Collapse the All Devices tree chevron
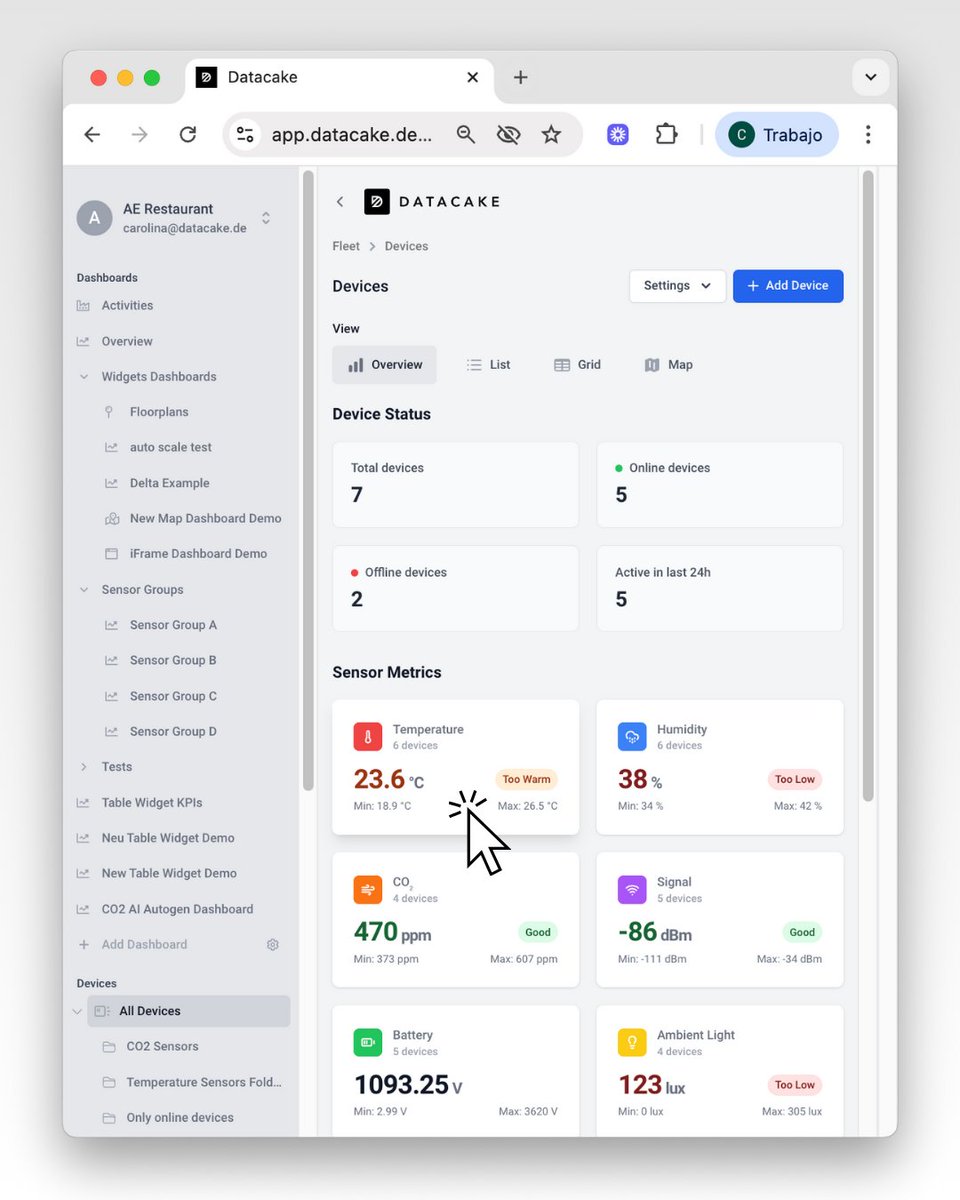 click(77, 1011)
